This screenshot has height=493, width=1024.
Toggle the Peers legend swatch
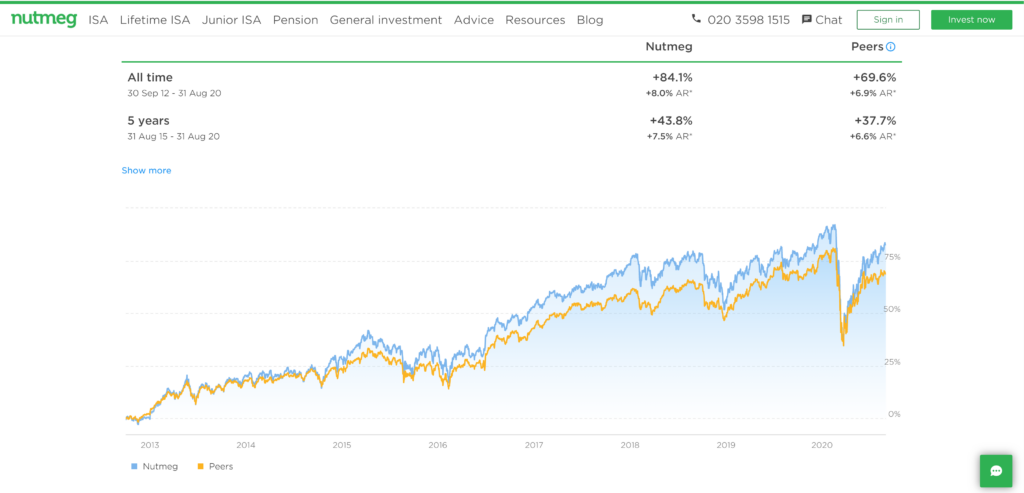(x=199, y=466)
